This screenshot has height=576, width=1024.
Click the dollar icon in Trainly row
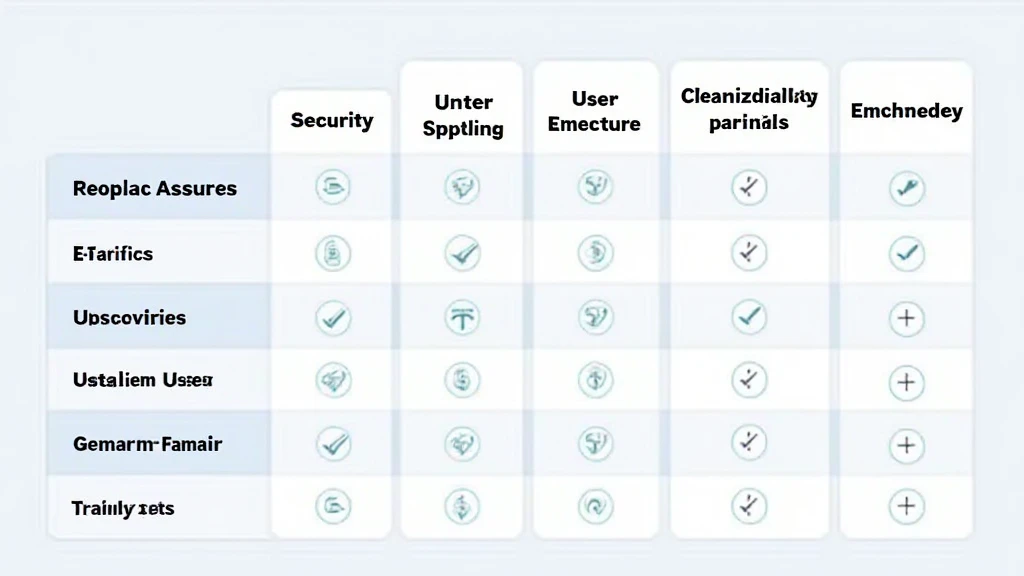point(462,506)
